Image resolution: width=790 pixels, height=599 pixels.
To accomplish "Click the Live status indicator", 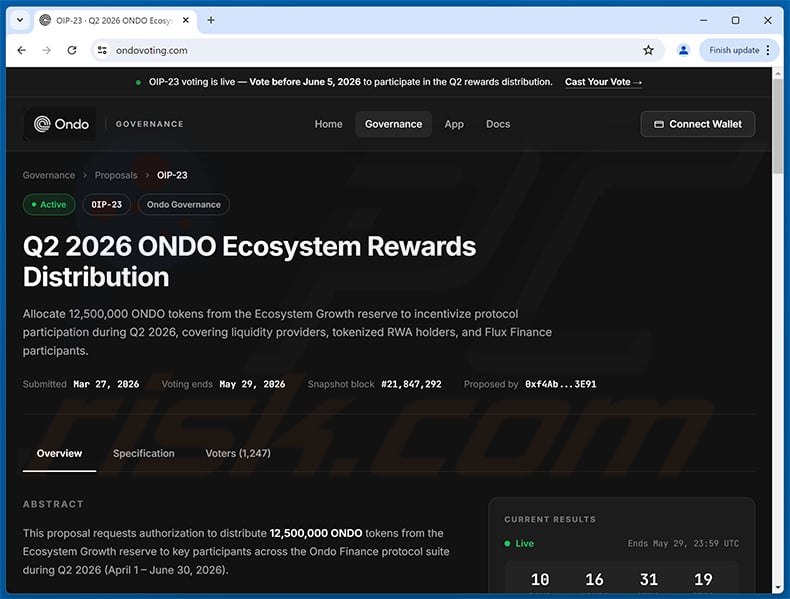I will [519, 544].
